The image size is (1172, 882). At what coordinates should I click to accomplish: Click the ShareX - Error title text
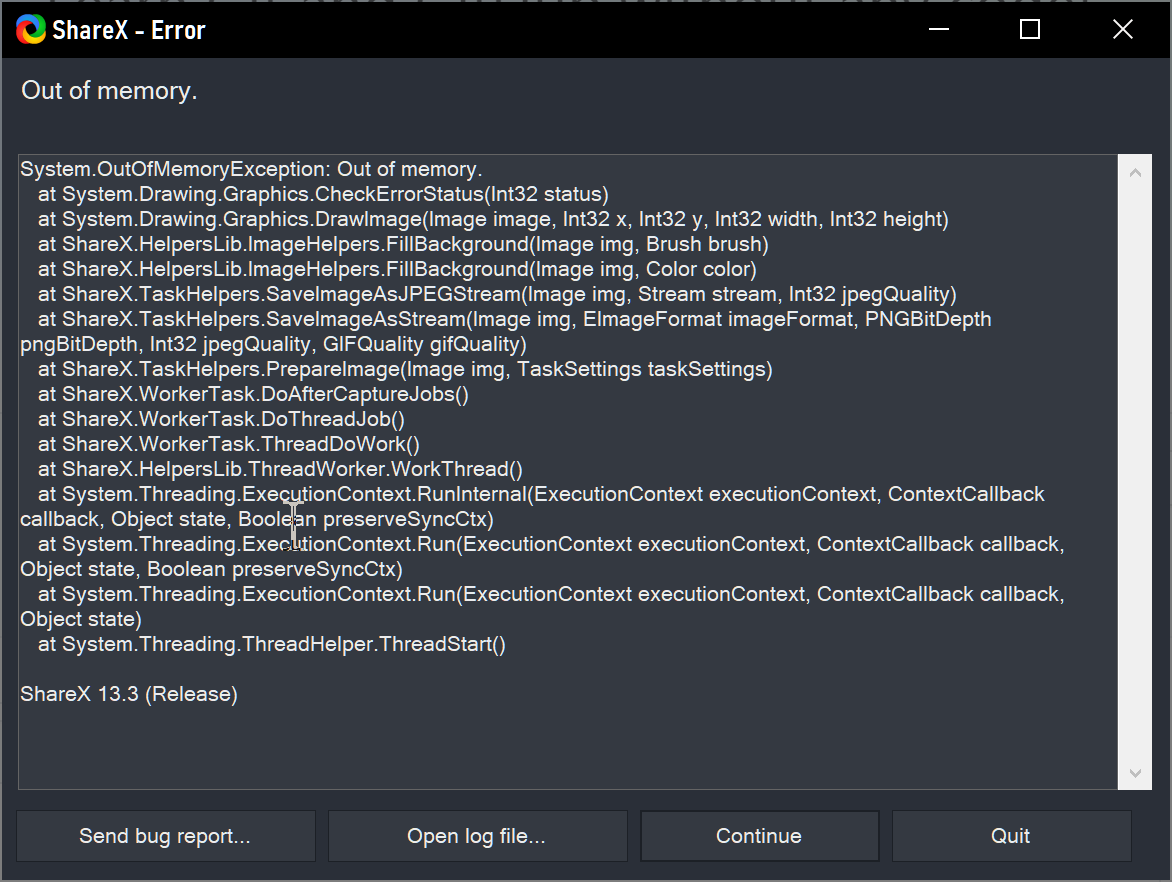128,29
